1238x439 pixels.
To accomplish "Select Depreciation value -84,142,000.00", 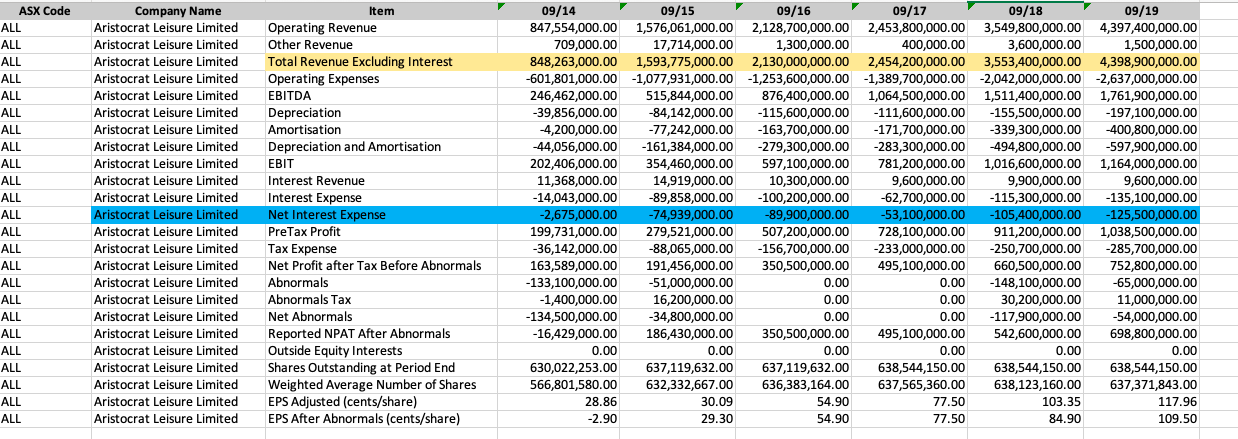I will tap(677, 113).
